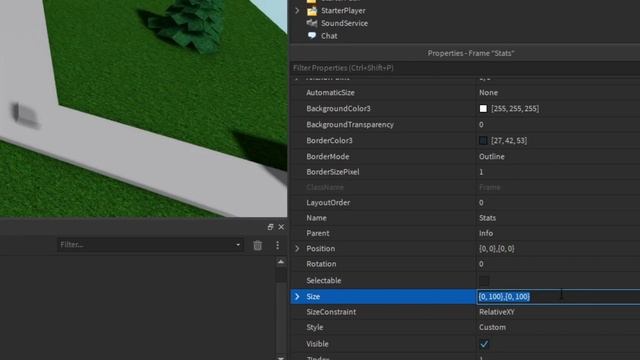Screen dimensions: 640x360
Task: Click the Rotation value 0
Action: (x=481, y=264)
